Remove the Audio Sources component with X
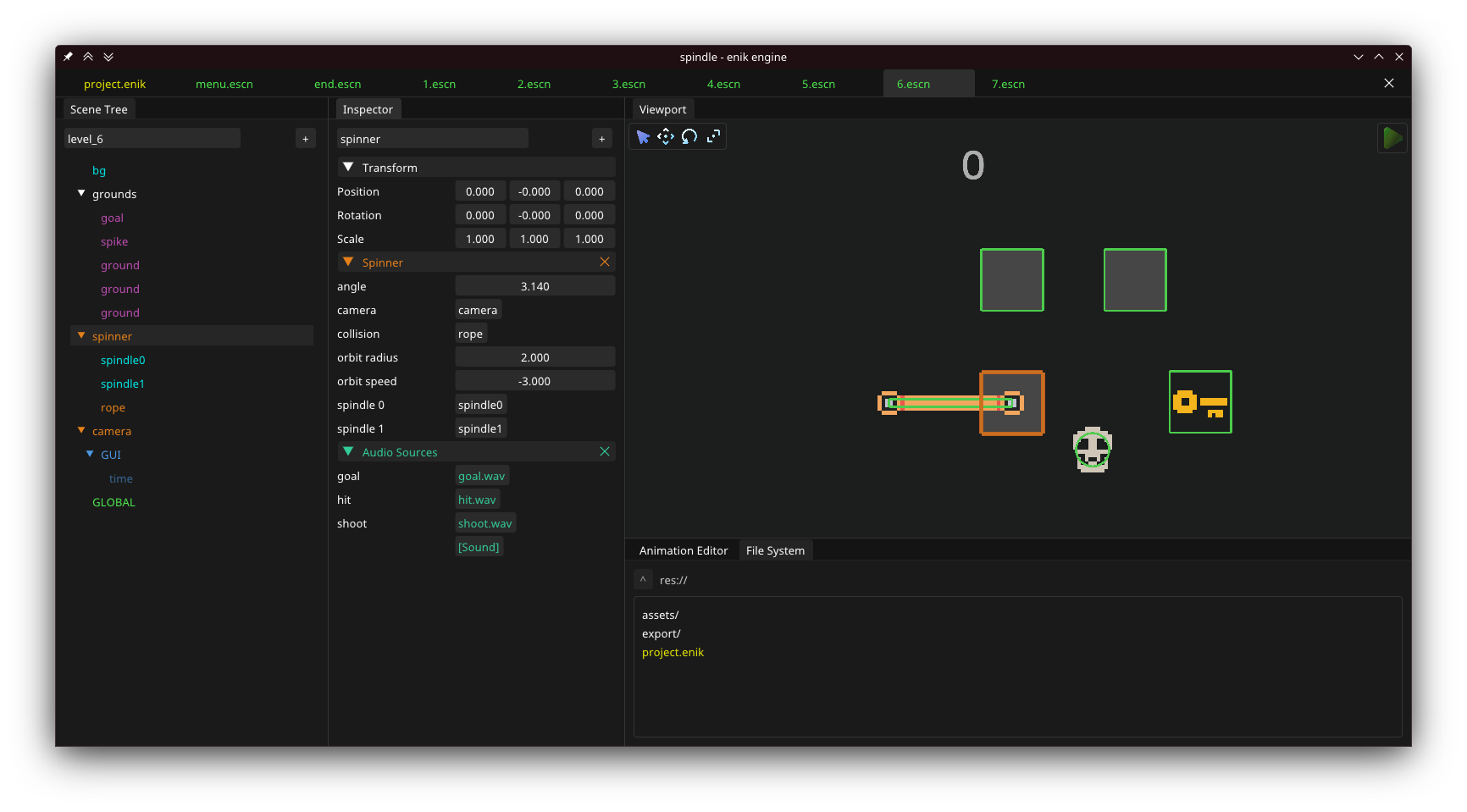 pos(605,452)
